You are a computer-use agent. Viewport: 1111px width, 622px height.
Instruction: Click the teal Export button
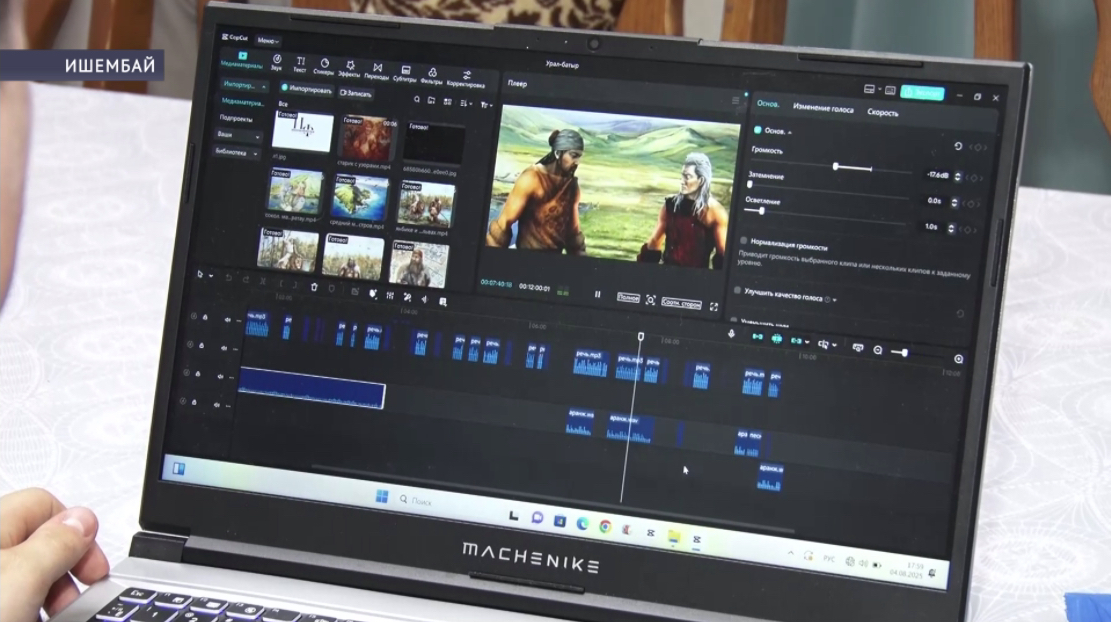coord(922,93)
